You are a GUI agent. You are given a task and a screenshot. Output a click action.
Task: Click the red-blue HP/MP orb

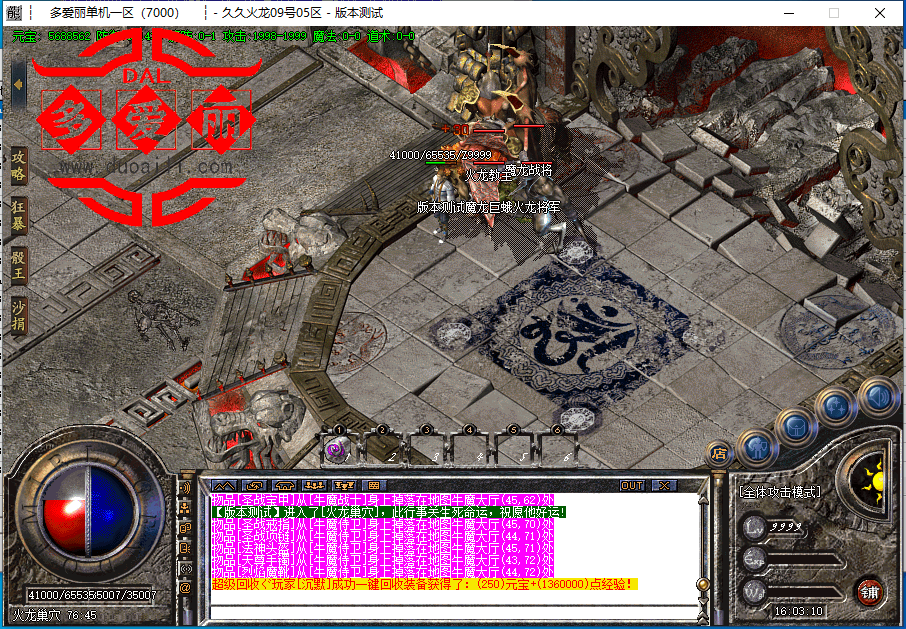coord(88,515)
